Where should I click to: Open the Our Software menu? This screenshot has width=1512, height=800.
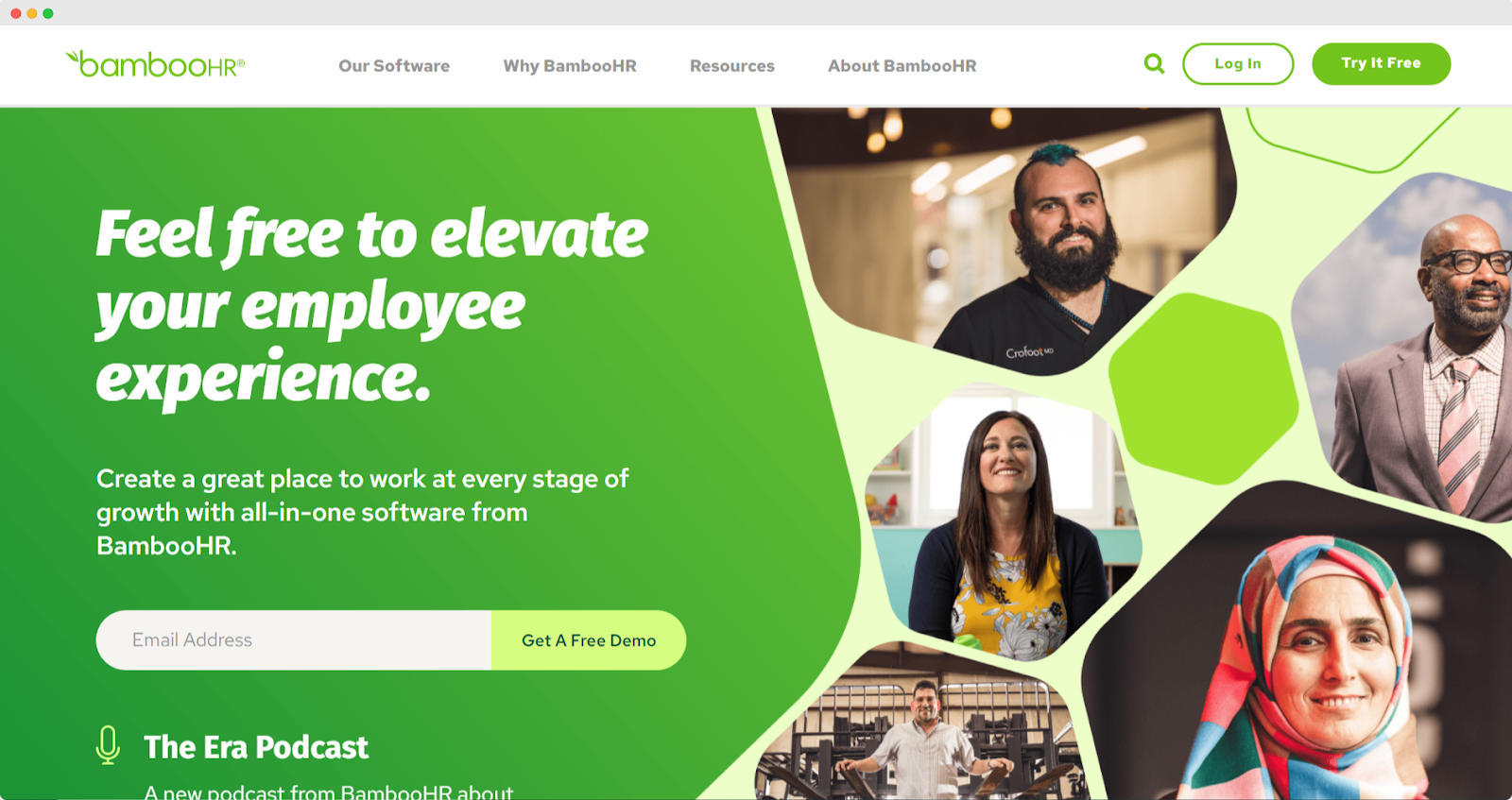click(394, 66)
